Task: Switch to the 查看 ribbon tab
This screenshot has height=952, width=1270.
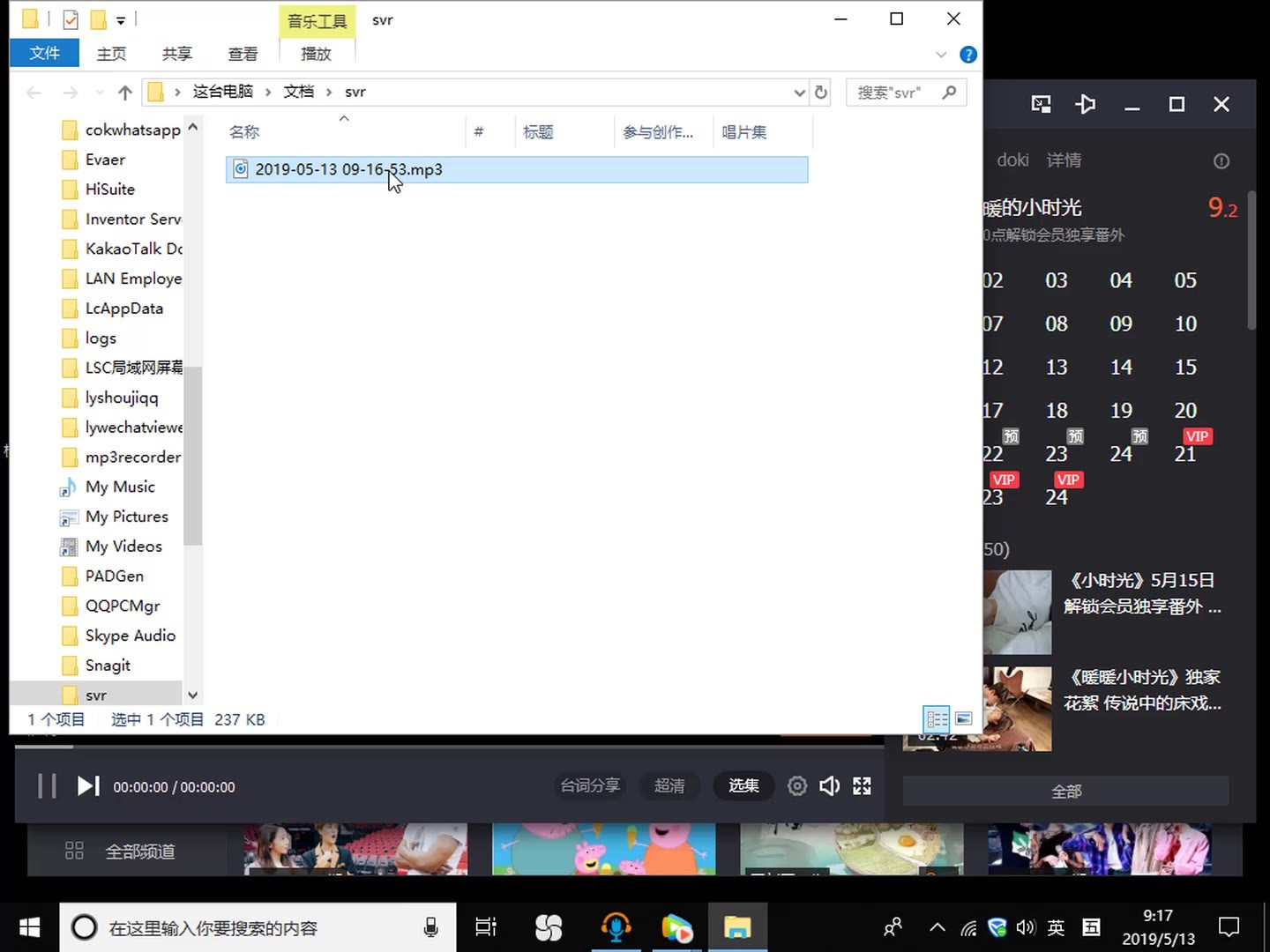Action: coord(243,54)
